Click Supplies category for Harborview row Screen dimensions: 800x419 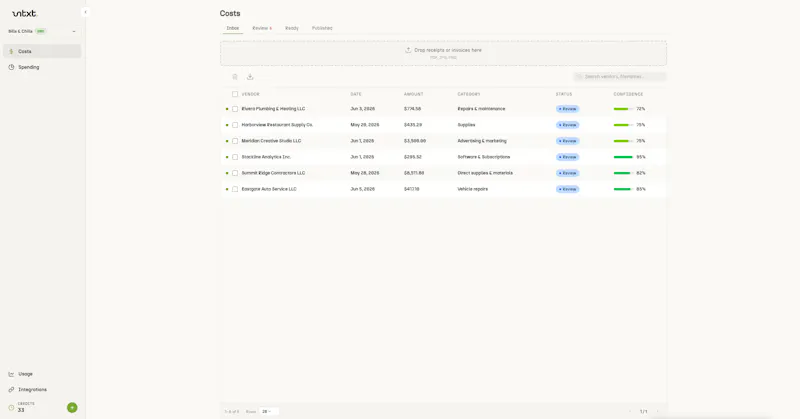tap(466, 125)
